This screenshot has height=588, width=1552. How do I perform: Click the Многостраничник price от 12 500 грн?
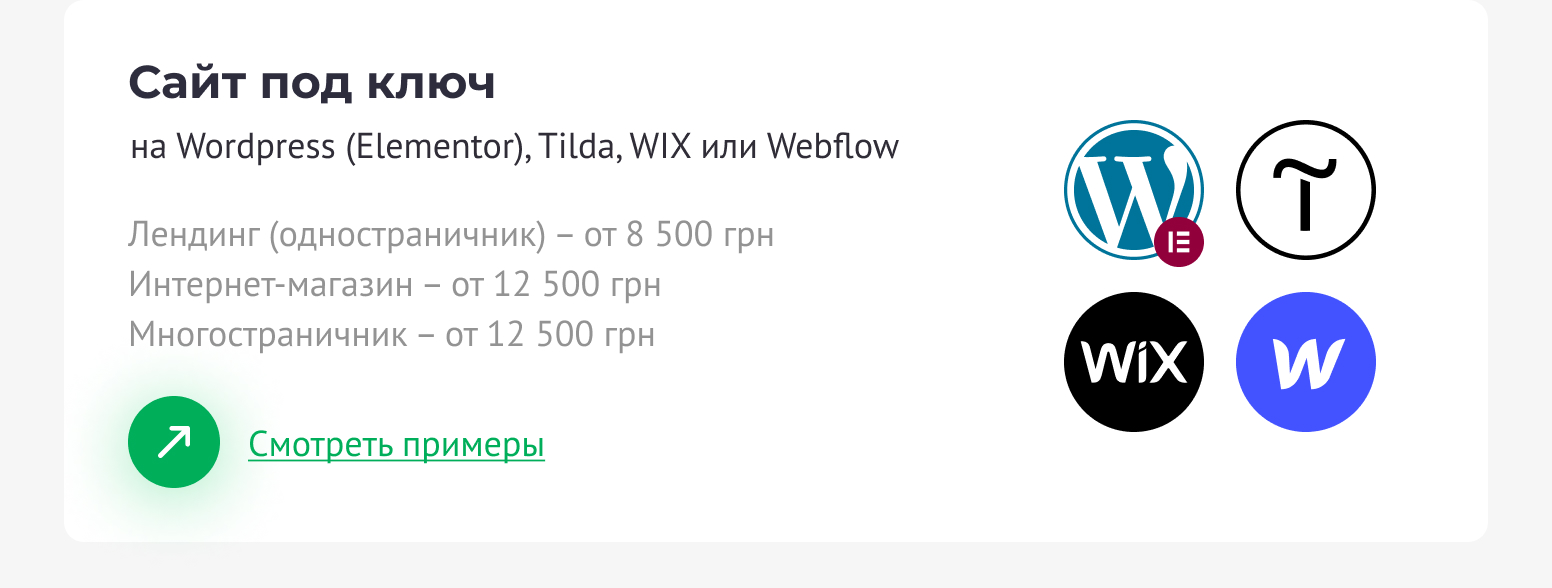[550, 334]
